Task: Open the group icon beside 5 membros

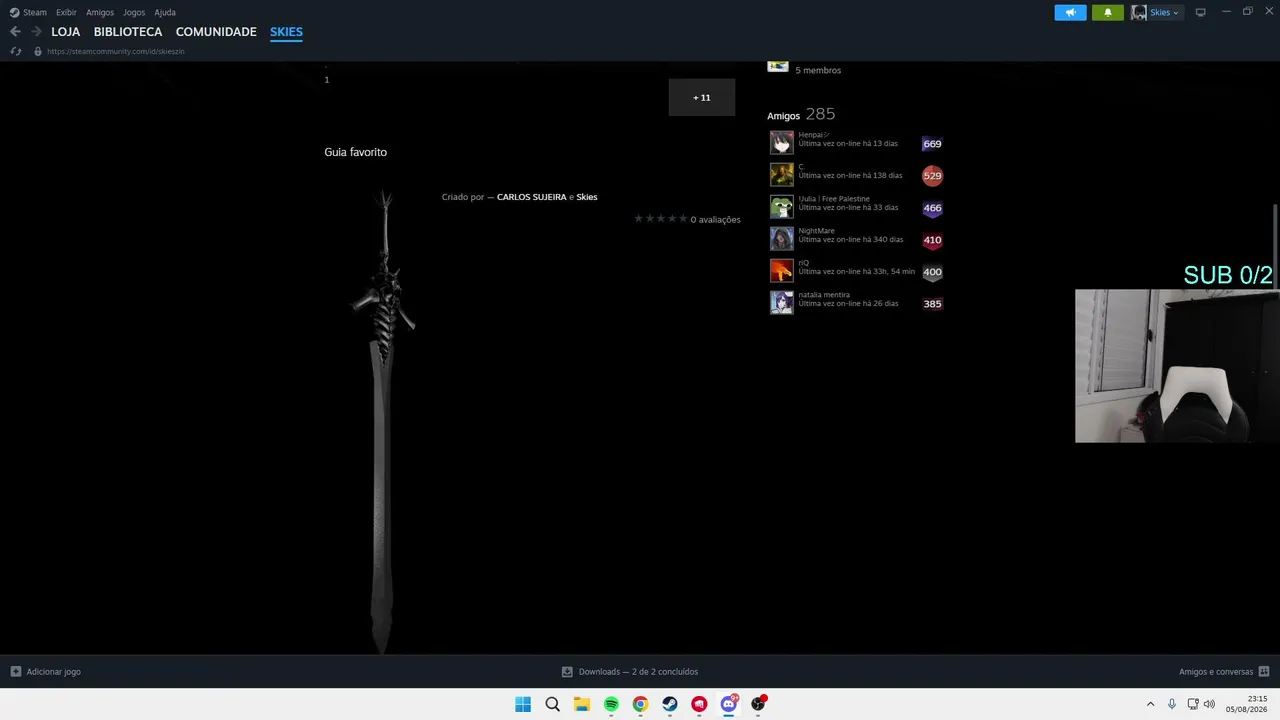Action: (778, 65)
